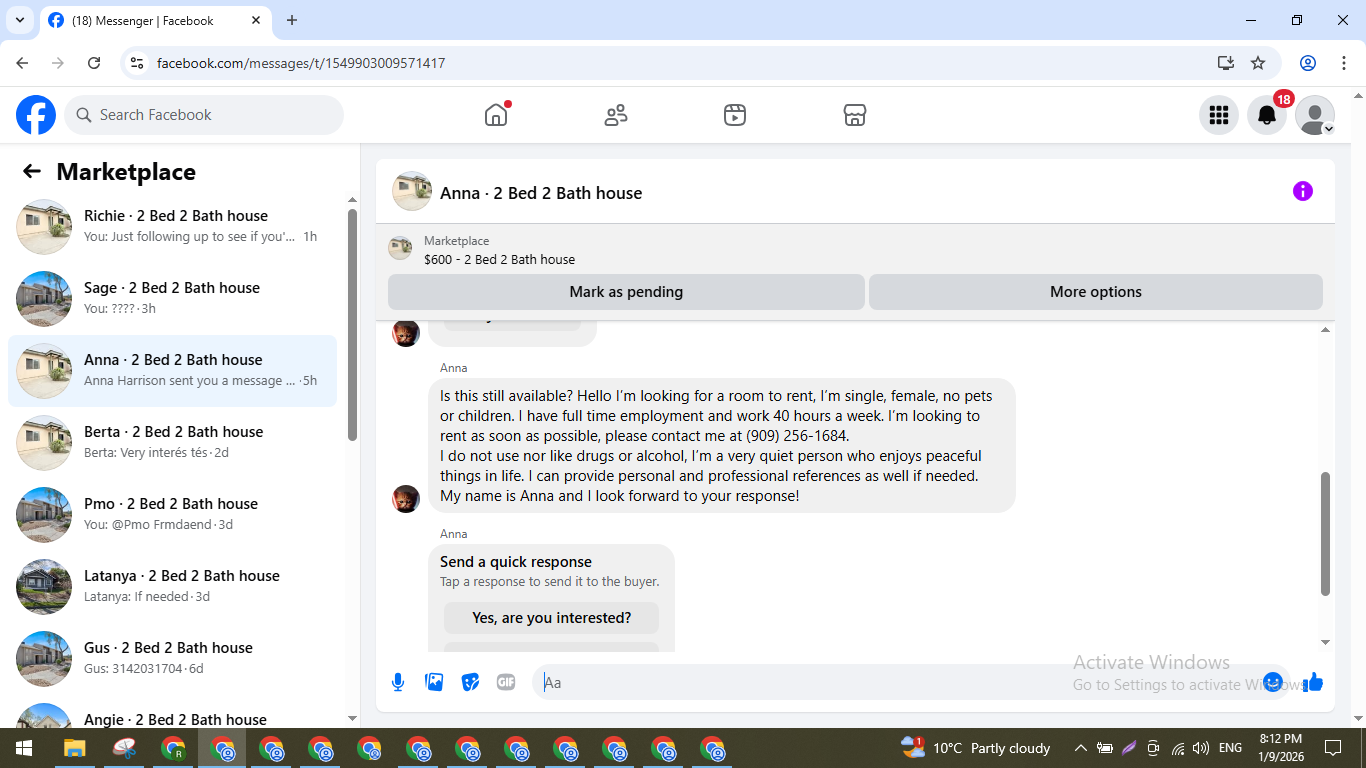Viewport: 1366px width, 768px height.
Task: Click the chat messages scrollbar thumb
Action: [x=1326, y=534]
